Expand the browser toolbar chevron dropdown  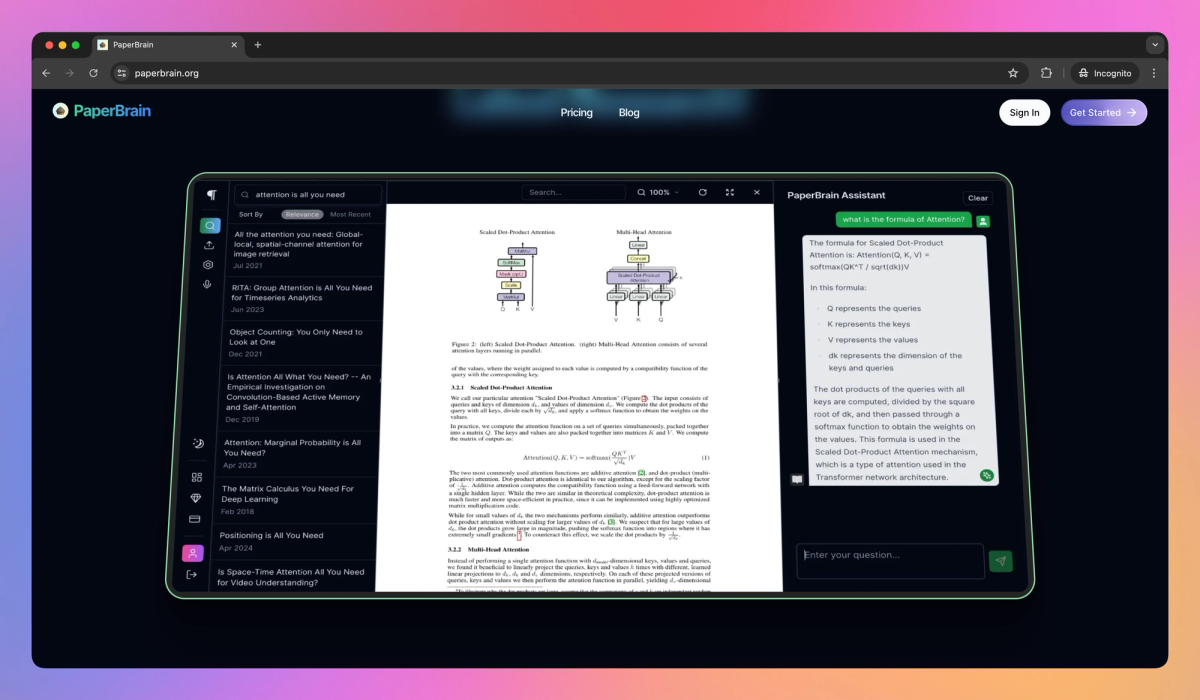point(1156,44)
